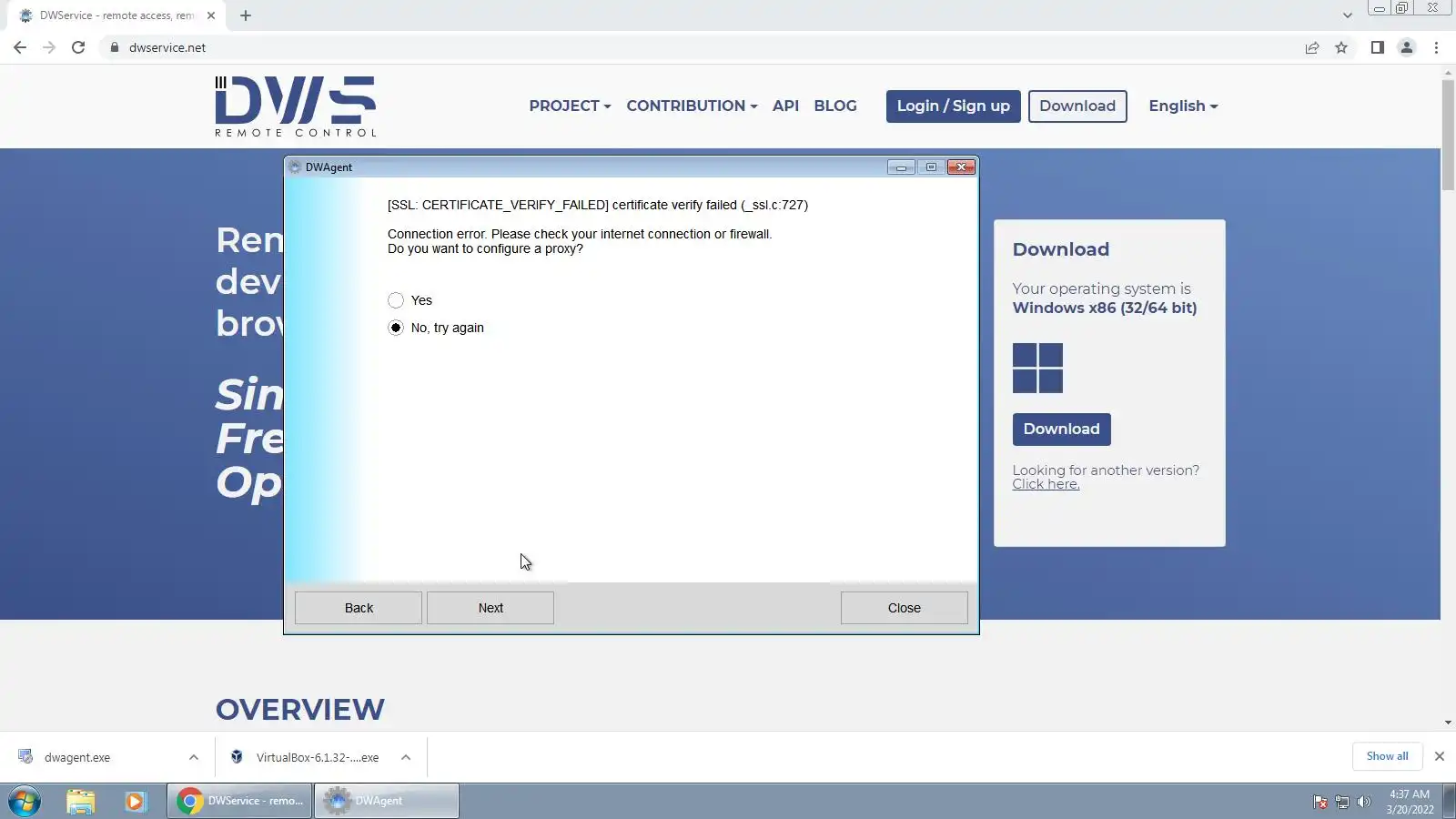Image resolution: width=1456 pixels, height=819 pixels.
Task: Click the header Download button
Action: point(1077,106)
